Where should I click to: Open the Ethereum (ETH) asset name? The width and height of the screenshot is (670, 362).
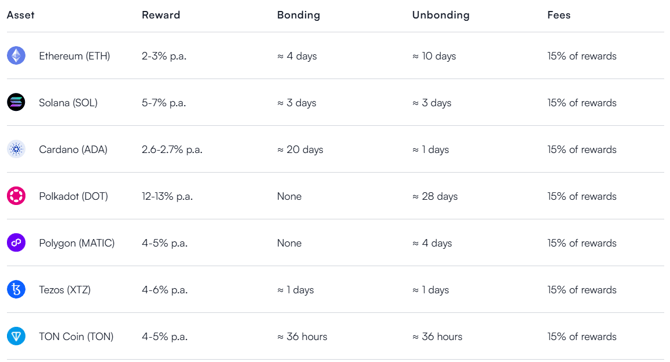click(74, 56)
